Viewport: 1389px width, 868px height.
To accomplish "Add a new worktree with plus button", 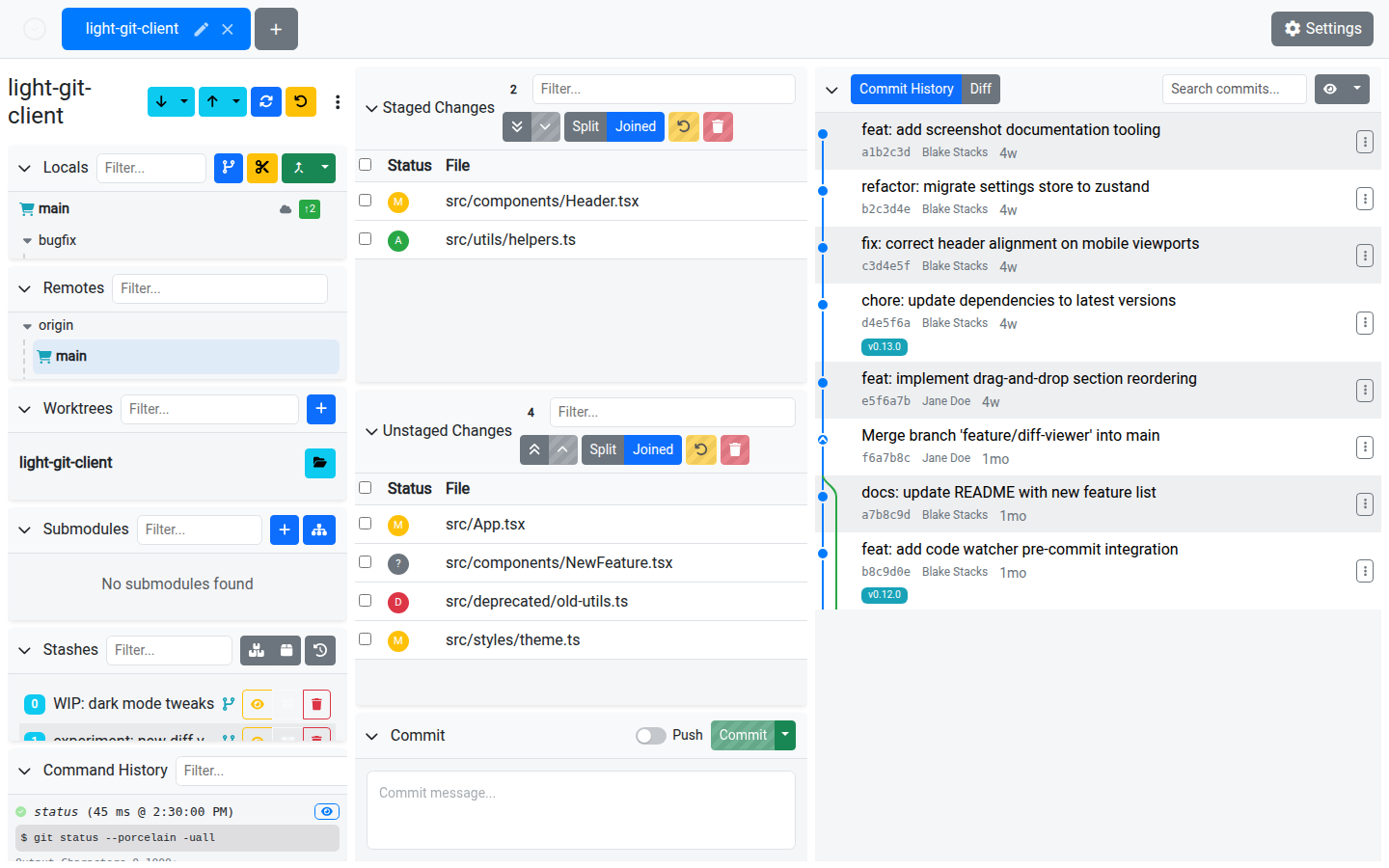I will click(x=321, y=409).
